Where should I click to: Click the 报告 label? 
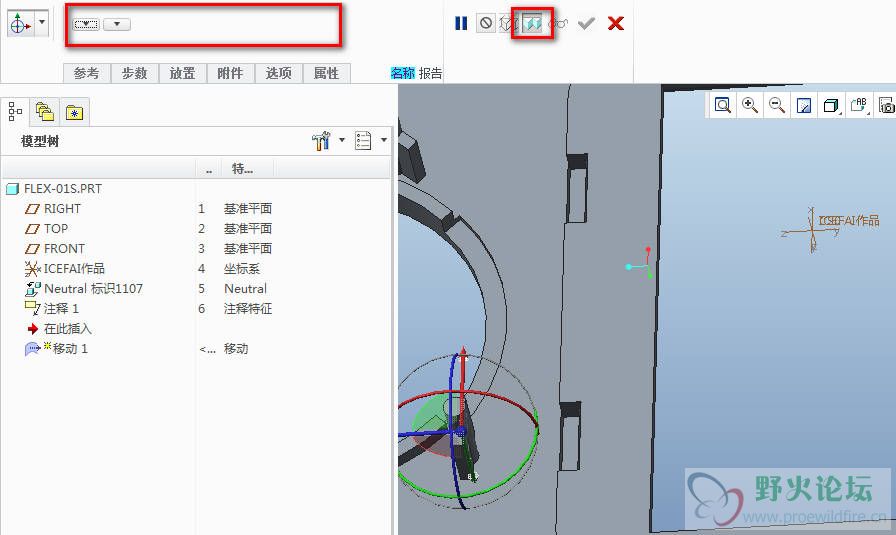click(430, 73)
